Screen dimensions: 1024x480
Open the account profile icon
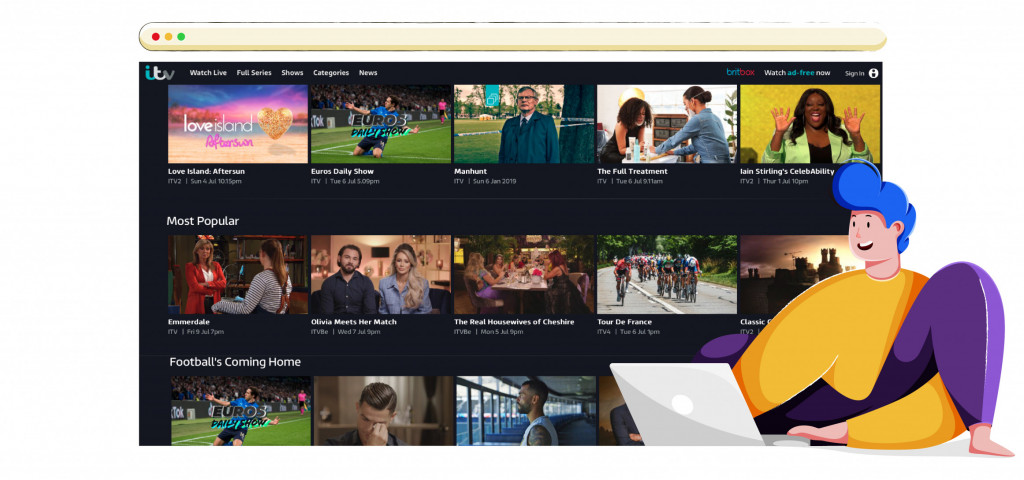(873, 73)
